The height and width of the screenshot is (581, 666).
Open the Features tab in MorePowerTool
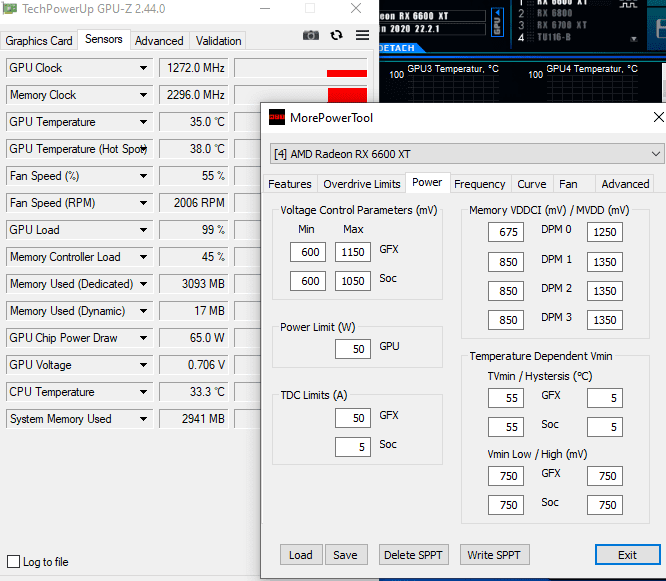(290, 184)
